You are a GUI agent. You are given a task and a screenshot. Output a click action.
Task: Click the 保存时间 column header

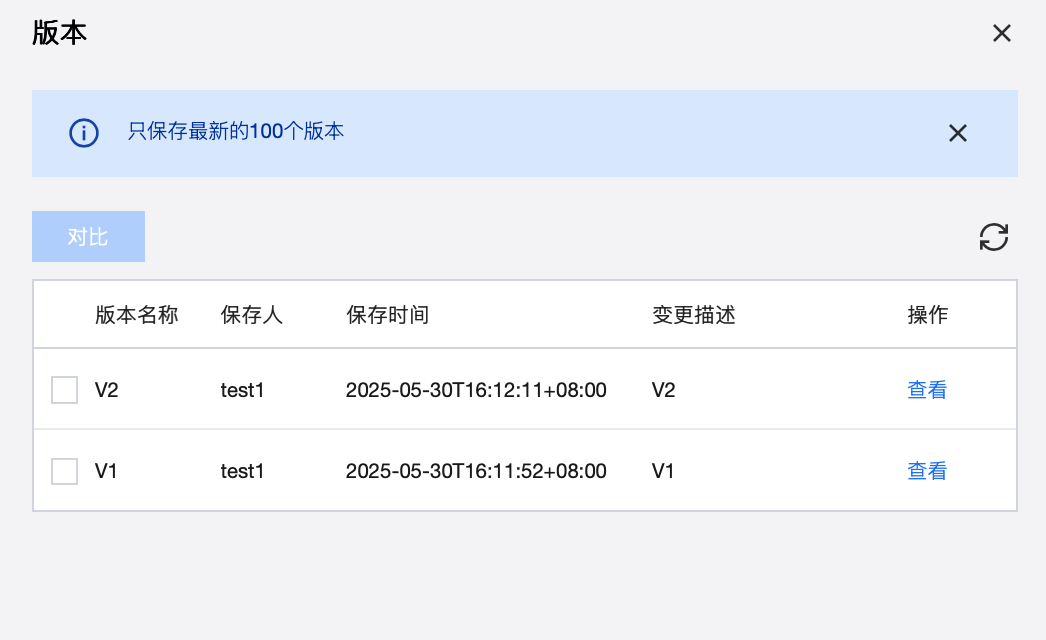pyautogui.click(x=387, y=315)
